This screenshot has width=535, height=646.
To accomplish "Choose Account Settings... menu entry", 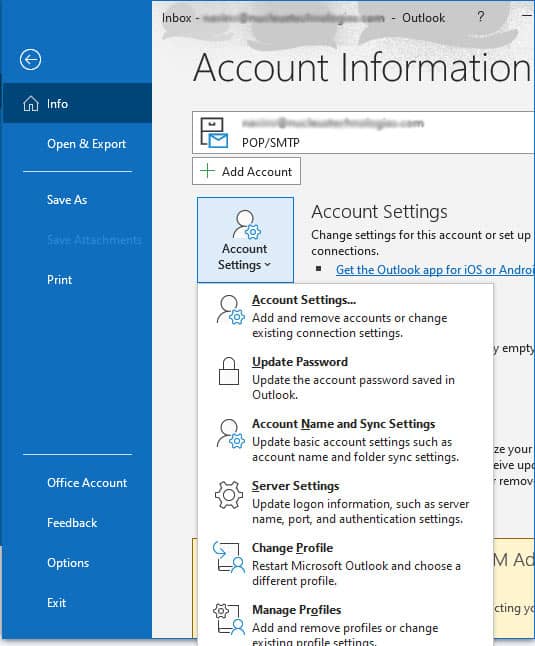I will [x=345, y=316].
